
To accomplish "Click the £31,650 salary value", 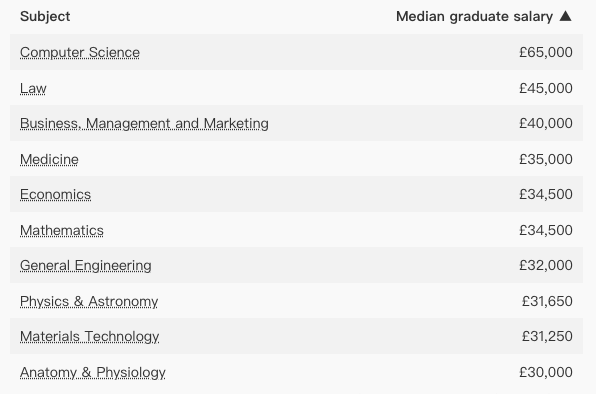I will (547, 301).
